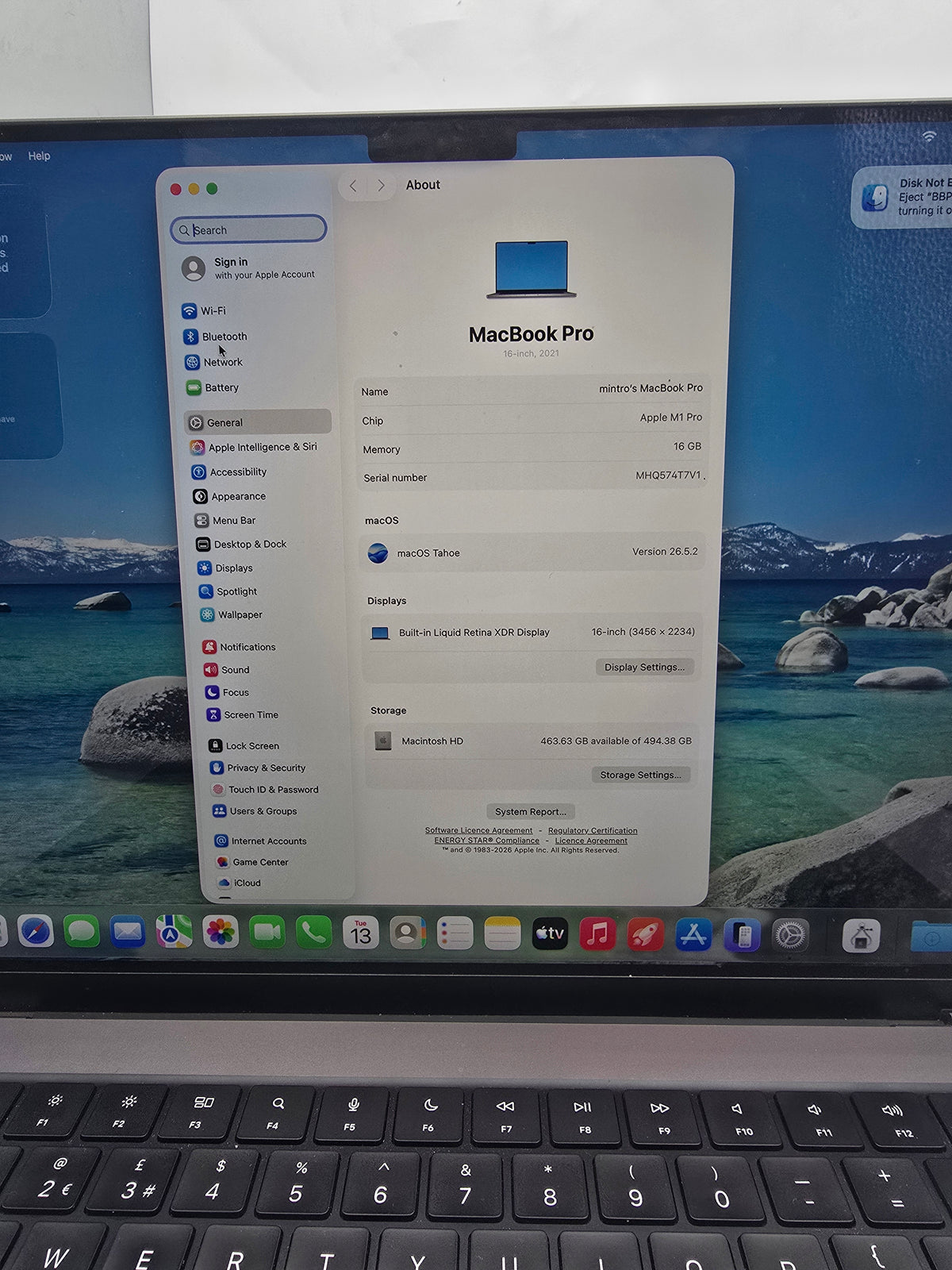Screen dimensions: 952x1270
Task: Open Desktop & Dock settings
Action: (x=241, y=544)
